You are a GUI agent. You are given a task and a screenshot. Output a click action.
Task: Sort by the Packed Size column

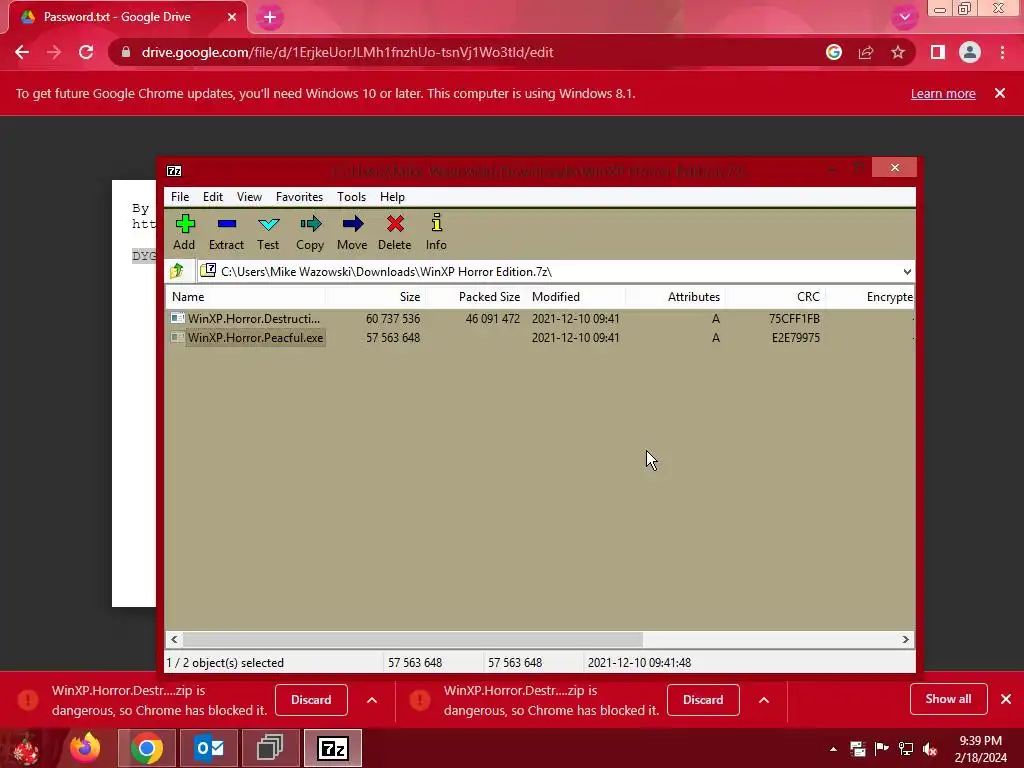(475, 296)
